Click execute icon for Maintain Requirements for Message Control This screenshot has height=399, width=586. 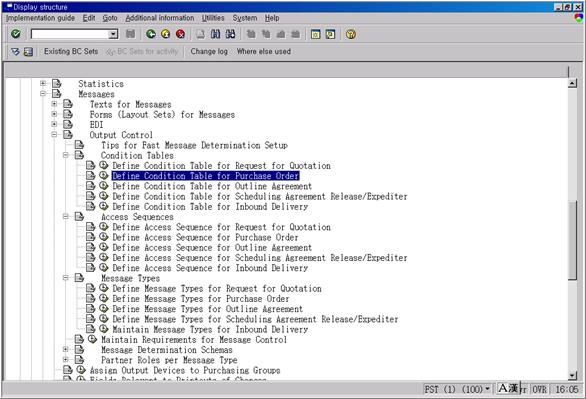[92, 339]
